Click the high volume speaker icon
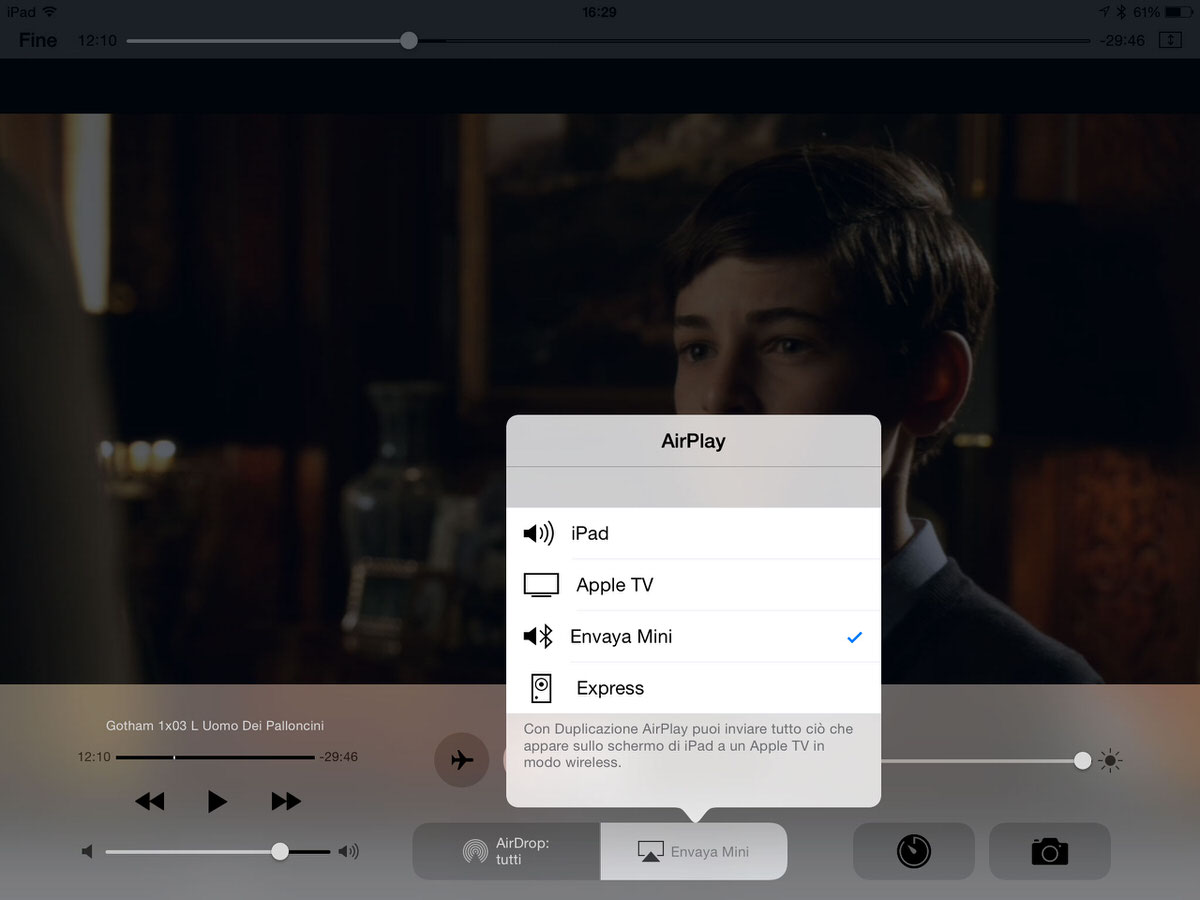This screenshot has height=900, width=1200. point(348,851)
